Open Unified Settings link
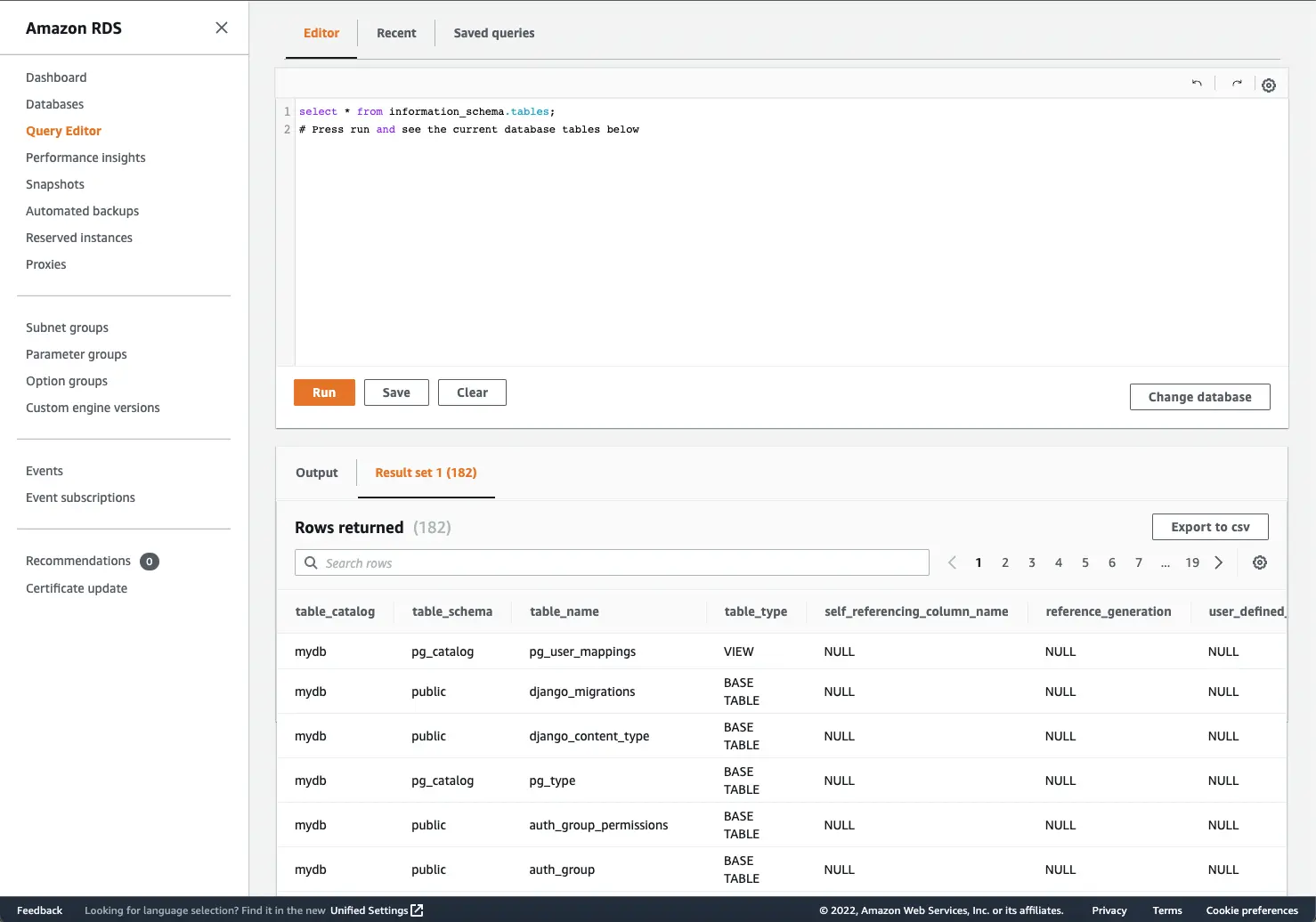The width and height of the screenshot is (1316, 922). coord(369,910)
